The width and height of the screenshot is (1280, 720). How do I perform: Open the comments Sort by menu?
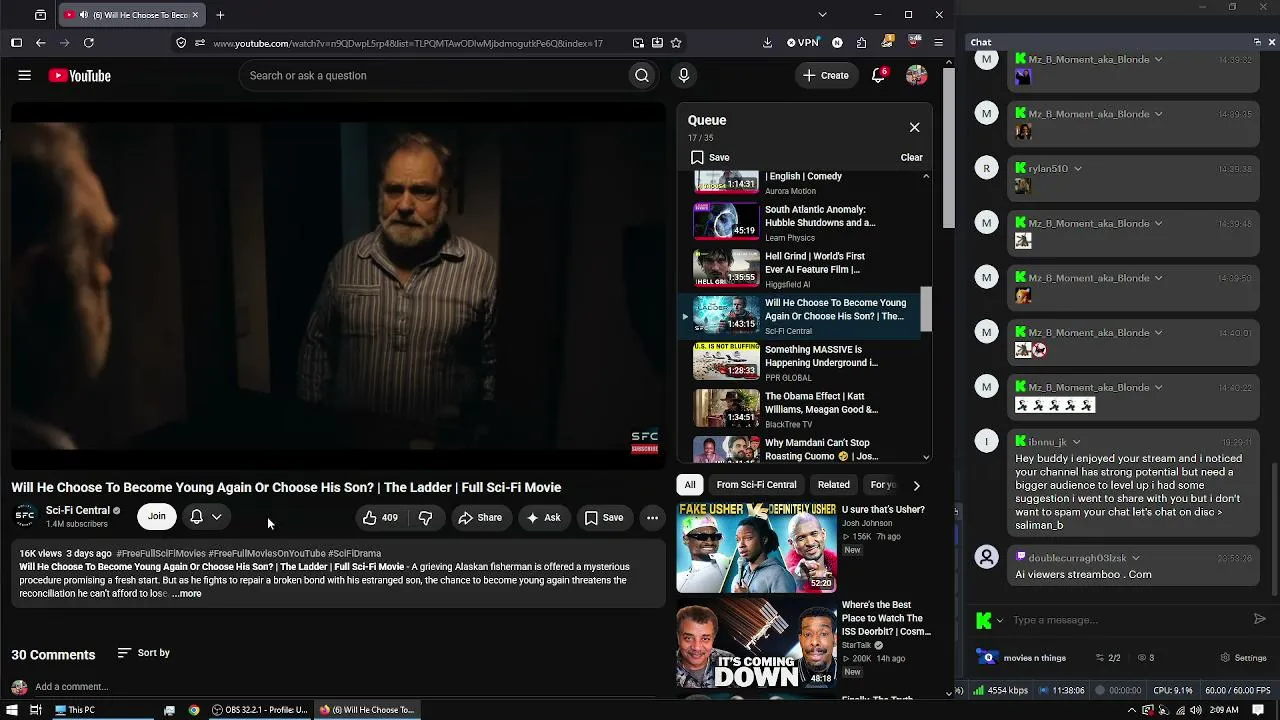[144, 653]
